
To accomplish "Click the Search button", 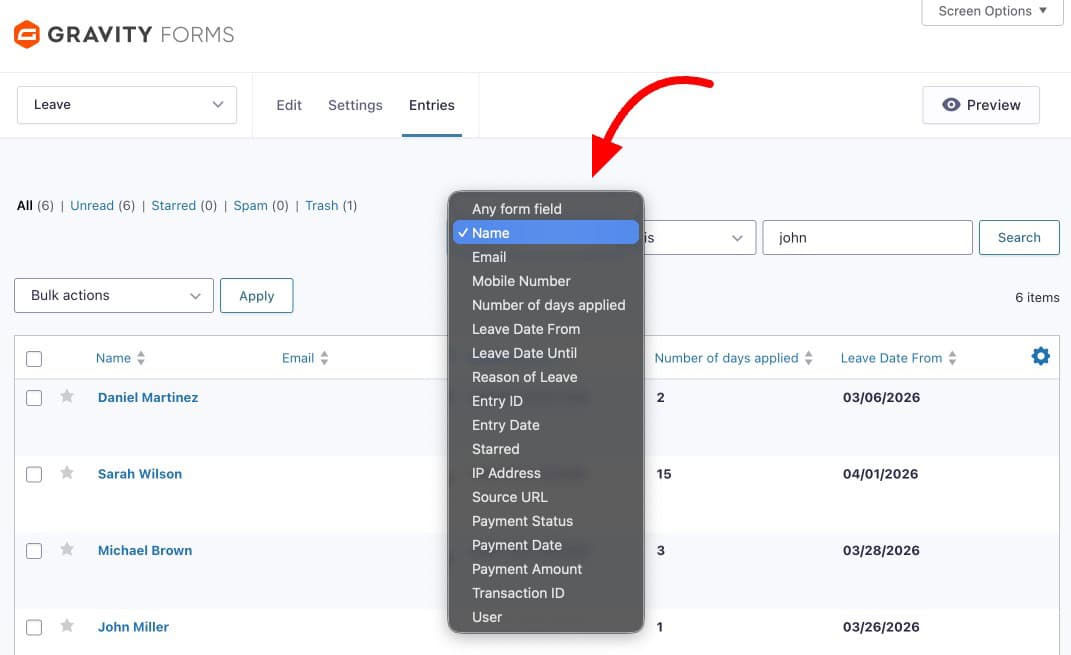I will (x=1019, y=238).
